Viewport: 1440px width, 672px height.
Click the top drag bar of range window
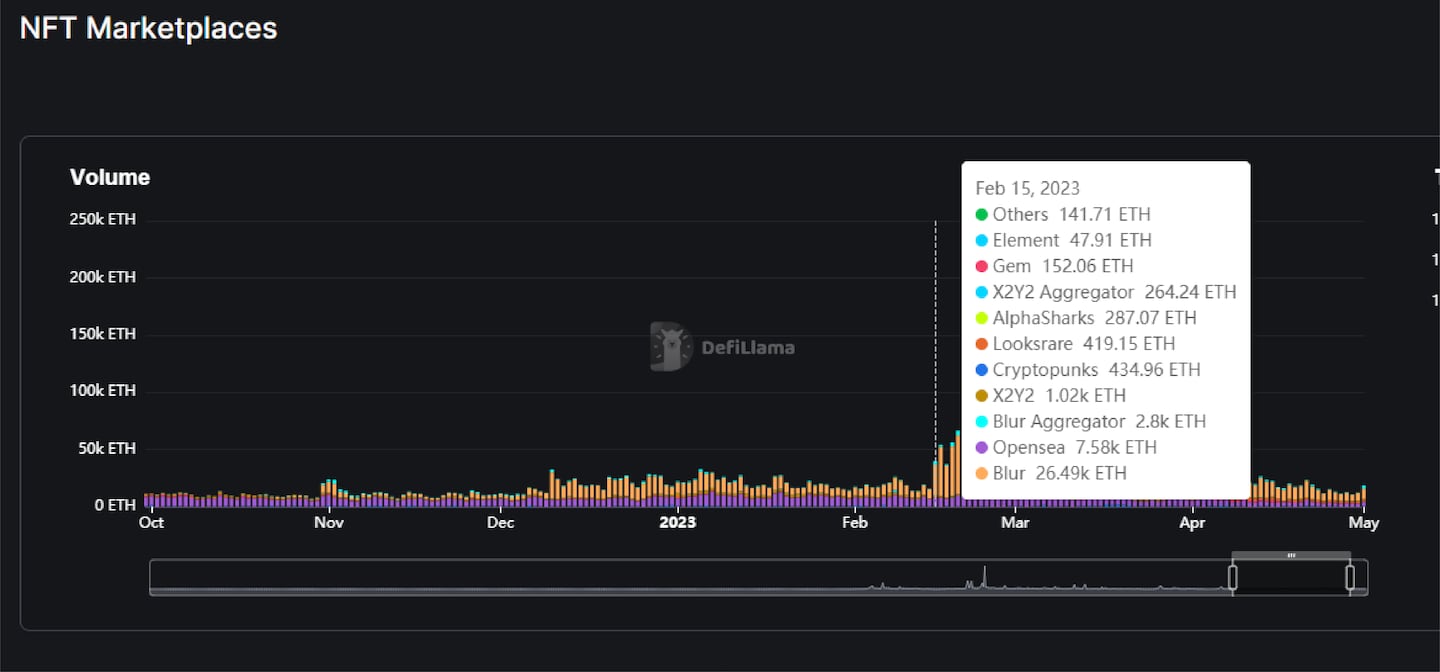tap(1291, 555)
